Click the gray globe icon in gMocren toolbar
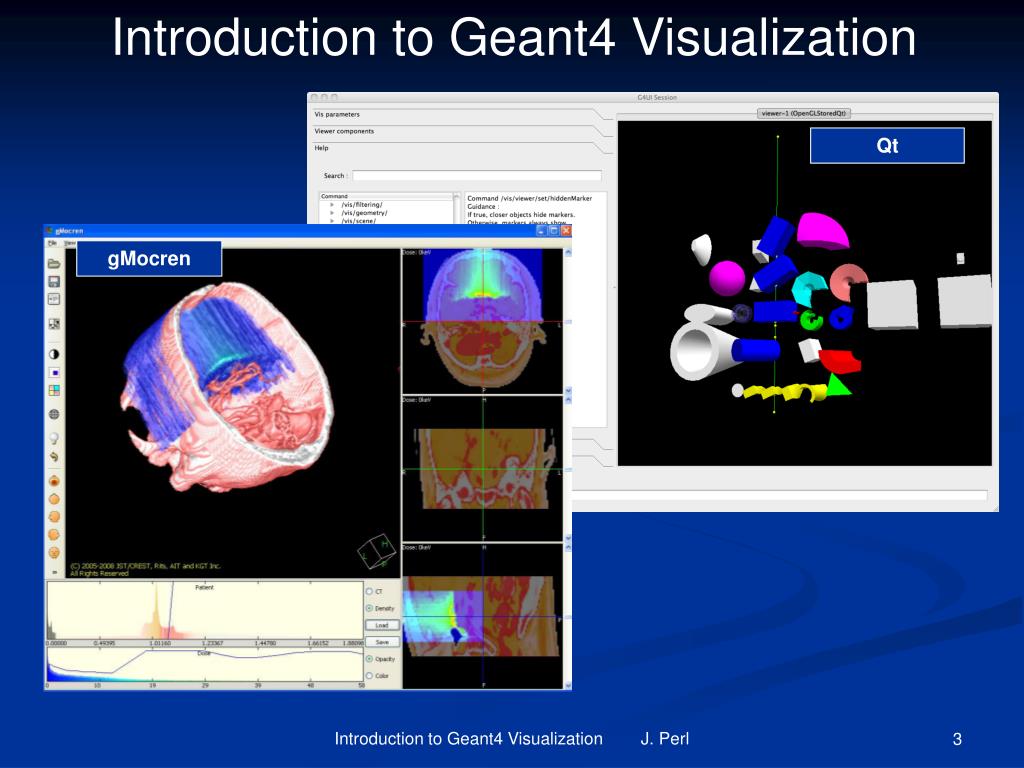1024x768 pixels. click(54, 414)
